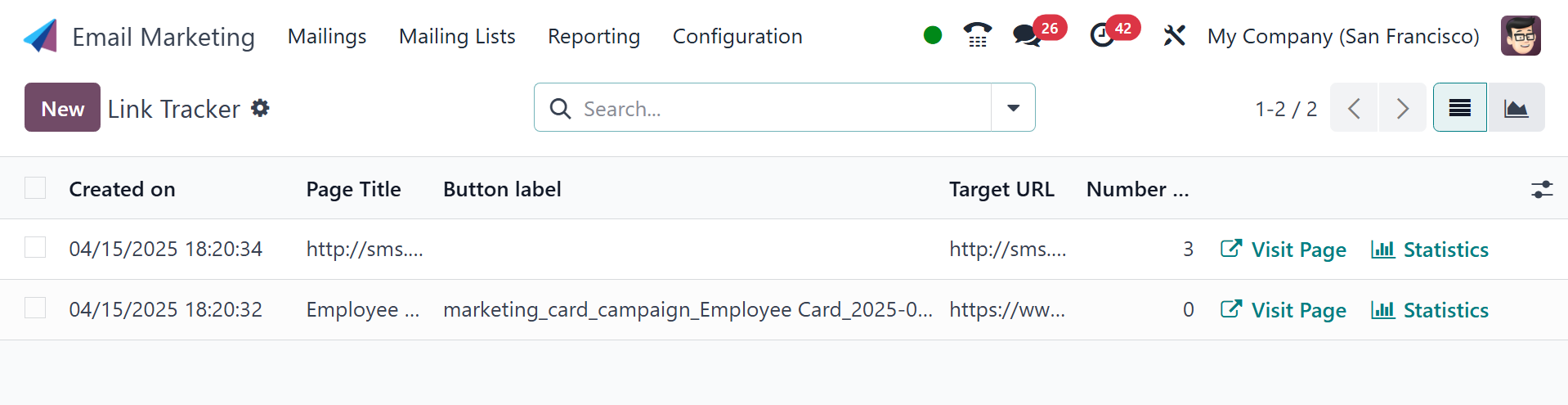Select the 18:20:32 record checkbox
The width and height of the screenshot is (1568, 405).
click(35, 308)
